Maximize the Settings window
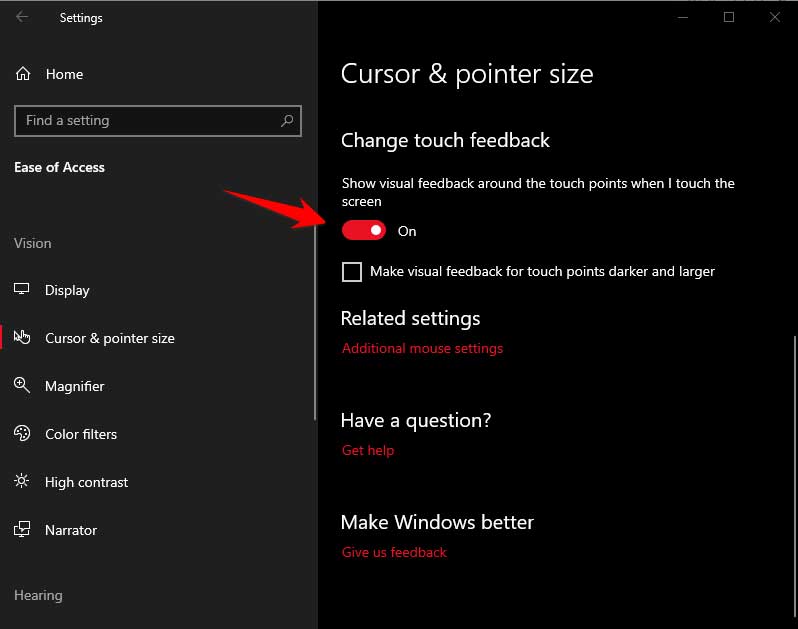Image resolution: width=798 pixels, height=629 pixels. [729, 17]
